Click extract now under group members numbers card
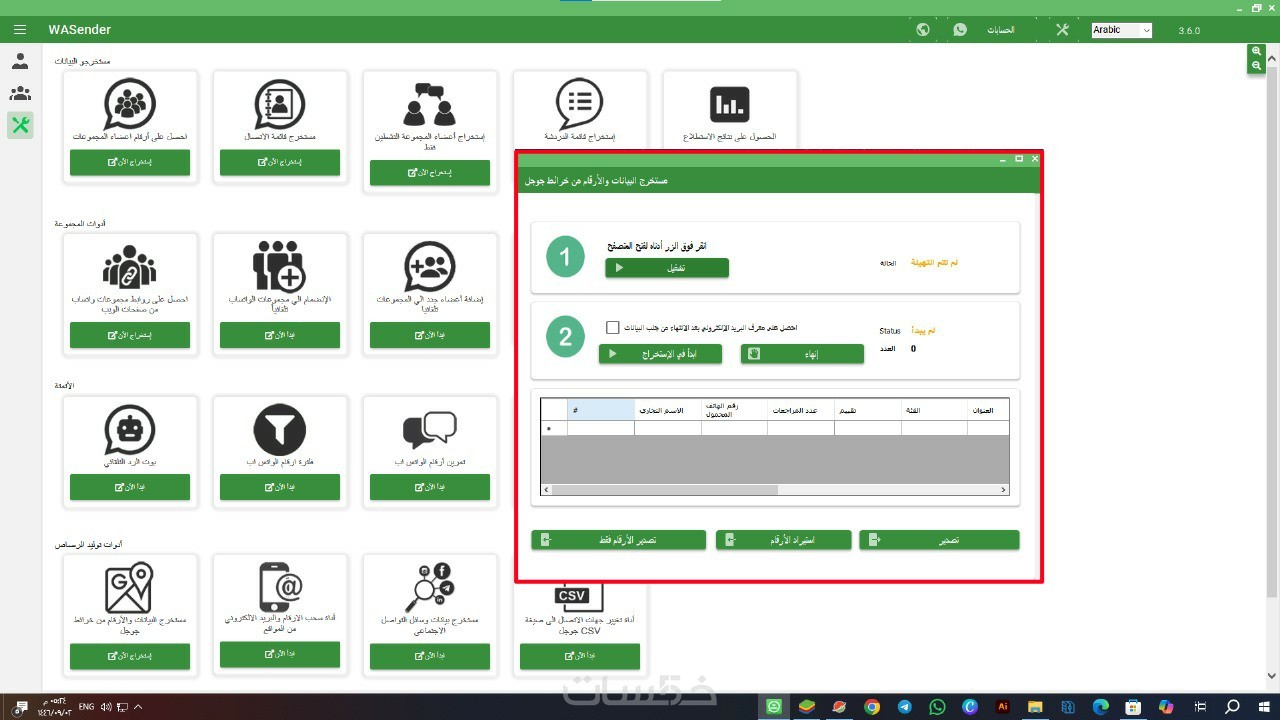 click(x=130, y=162)
